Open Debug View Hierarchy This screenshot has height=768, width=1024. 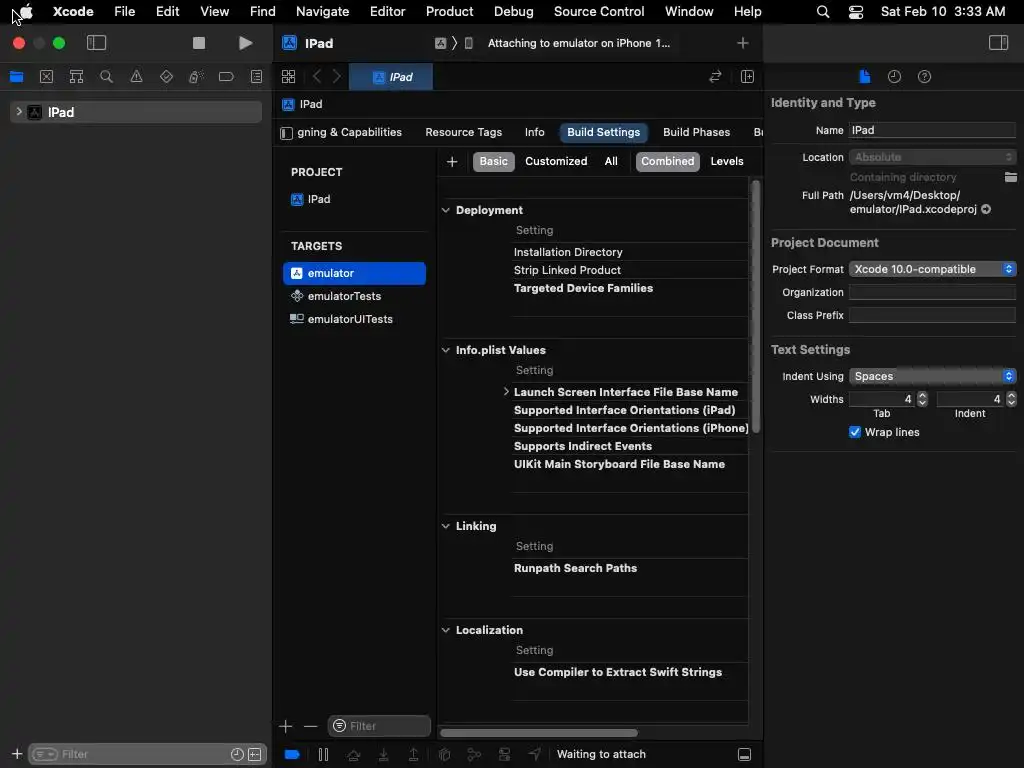444,755
